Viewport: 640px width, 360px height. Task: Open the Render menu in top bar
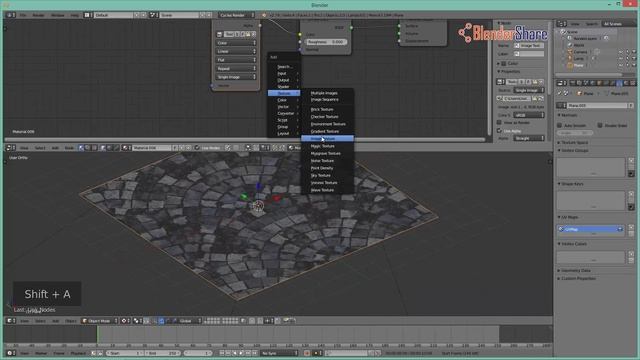[38, 15]
